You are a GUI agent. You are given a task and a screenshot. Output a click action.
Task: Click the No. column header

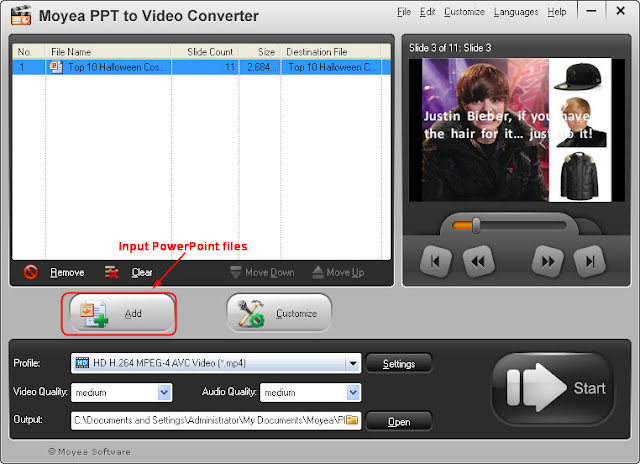tap(29, 52)
